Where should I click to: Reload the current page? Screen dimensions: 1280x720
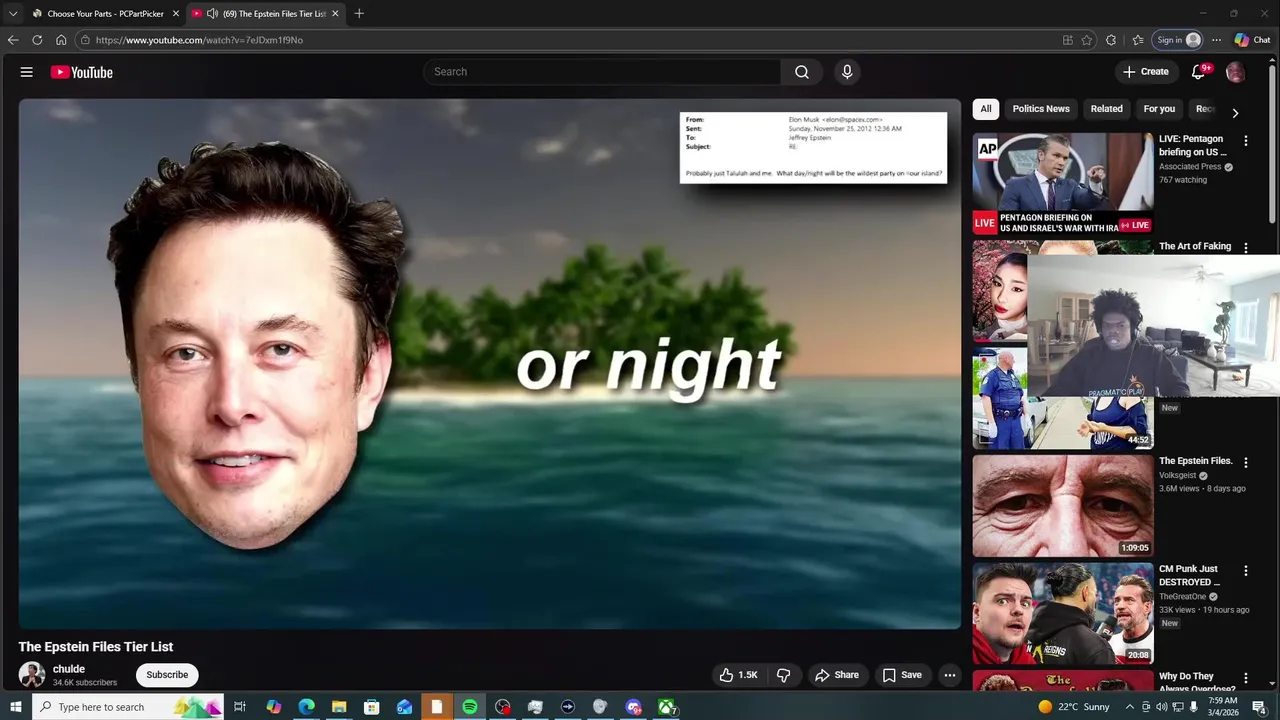click(x=37, y=40)
